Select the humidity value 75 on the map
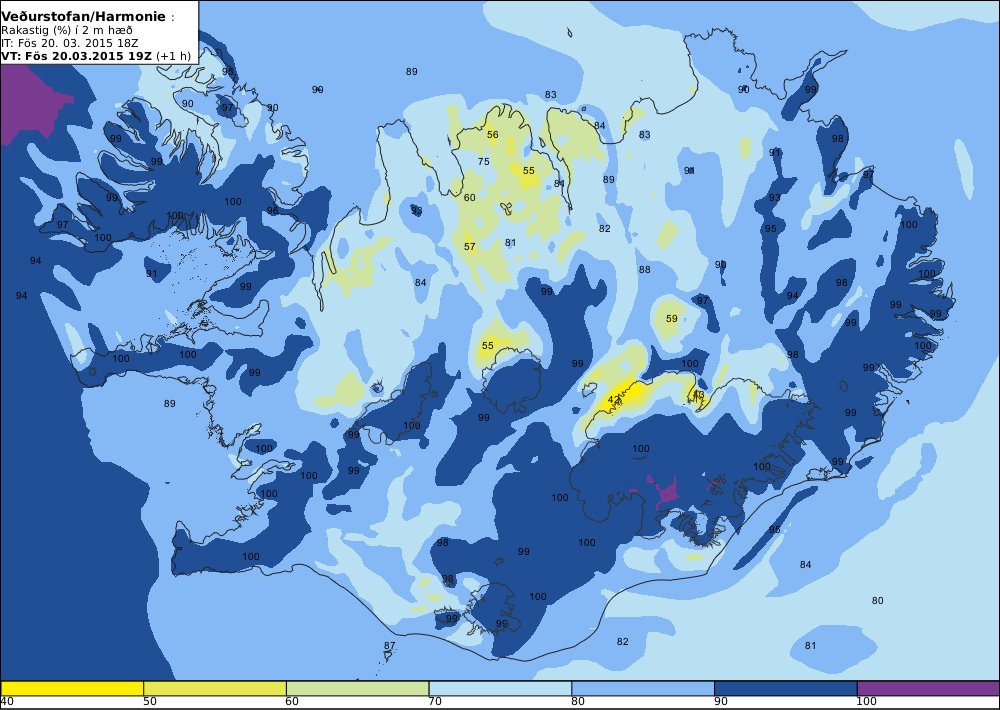The height and width of the screenshot is (710, 1000). tap(484, 161)
